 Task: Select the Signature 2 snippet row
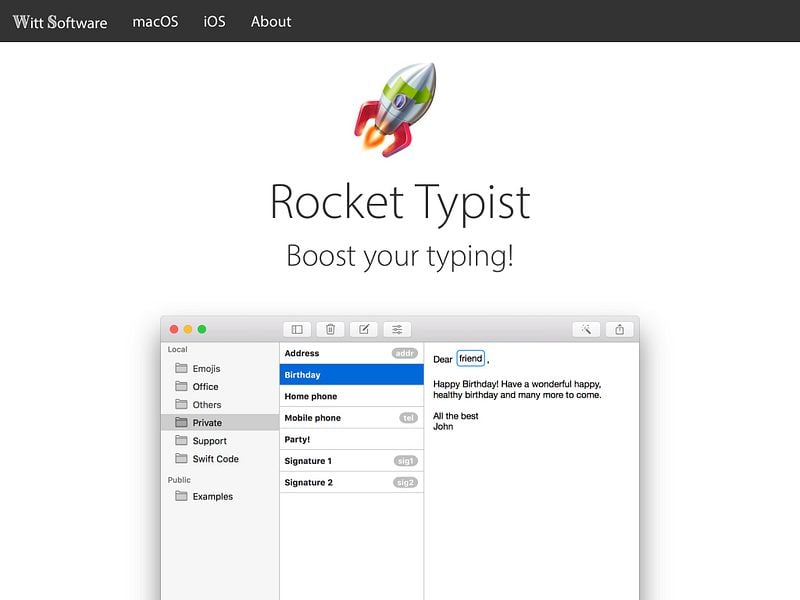[x=352, y=482]
